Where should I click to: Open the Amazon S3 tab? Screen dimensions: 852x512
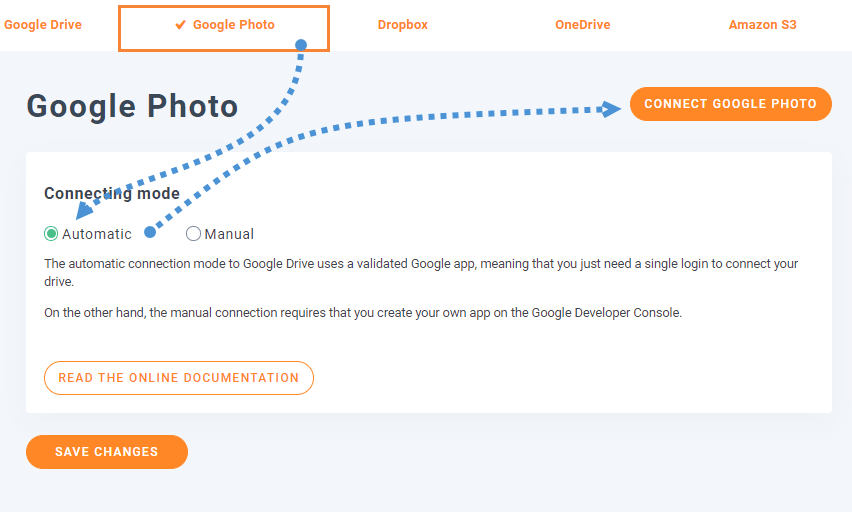pyautogui.click(x=762, y=25)
